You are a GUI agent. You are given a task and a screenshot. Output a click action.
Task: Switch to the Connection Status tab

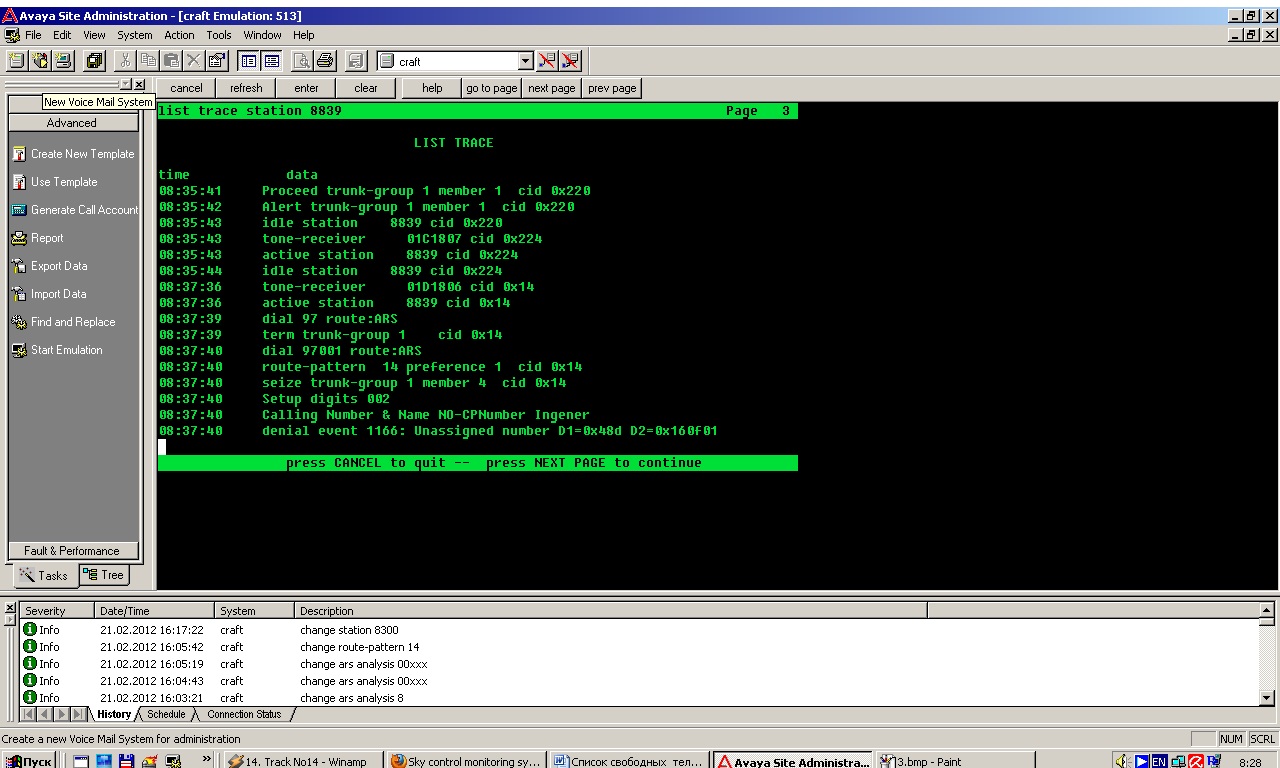point(244,714)
